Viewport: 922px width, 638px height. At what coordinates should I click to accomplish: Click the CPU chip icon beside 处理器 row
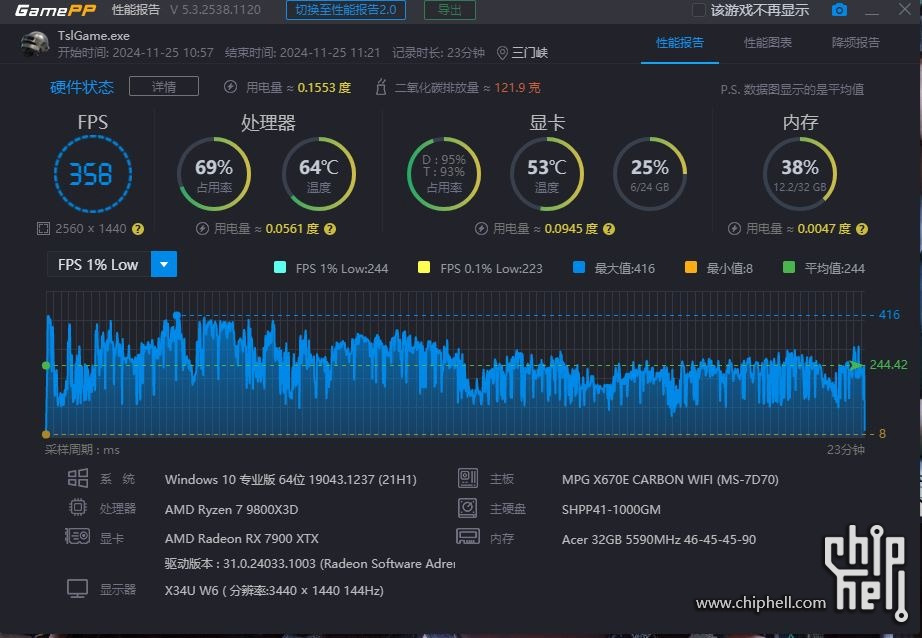point(78,507)
